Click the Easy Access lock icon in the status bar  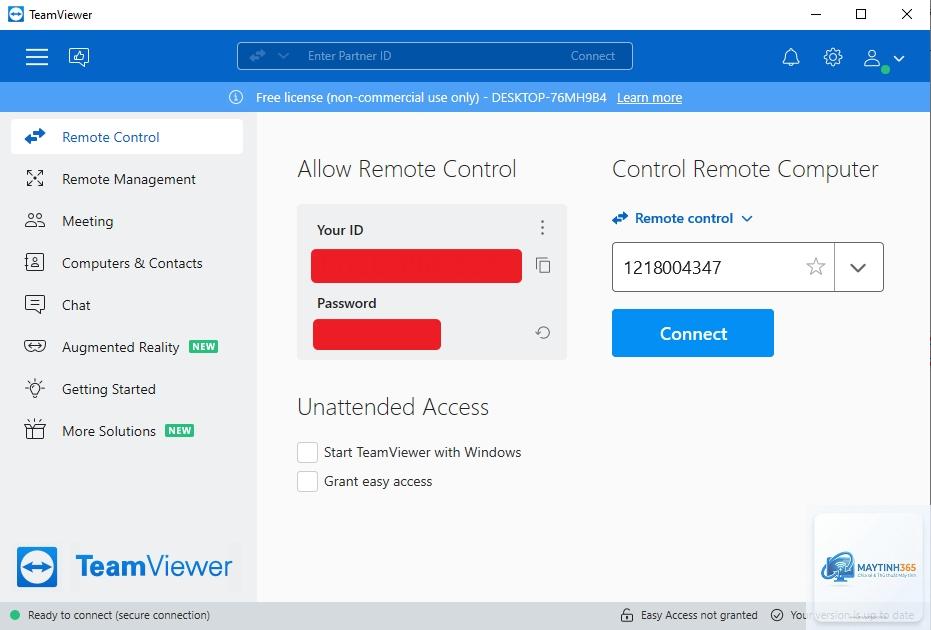pyautogui.click(x=626, y=615)
